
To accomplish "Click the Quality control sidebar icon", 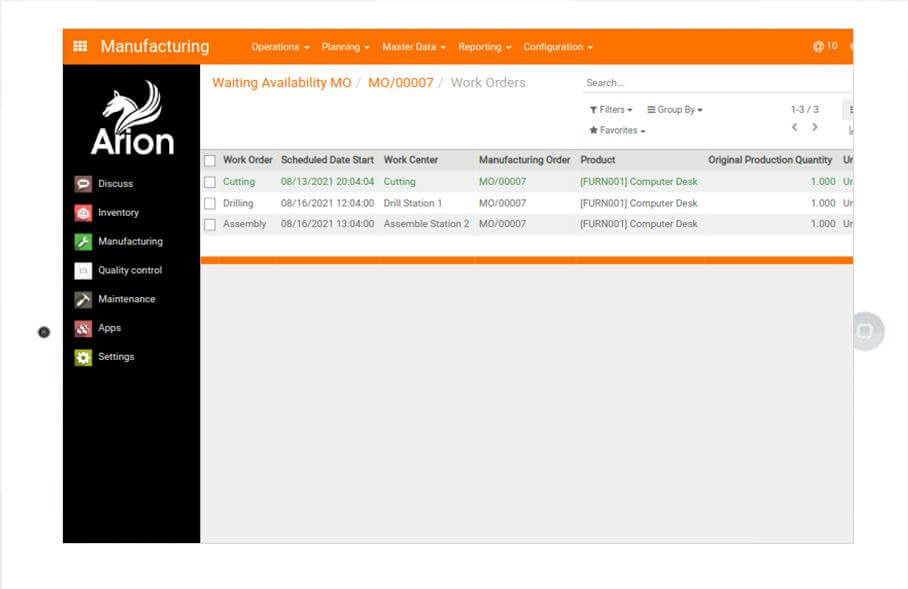I will point(83,270).
